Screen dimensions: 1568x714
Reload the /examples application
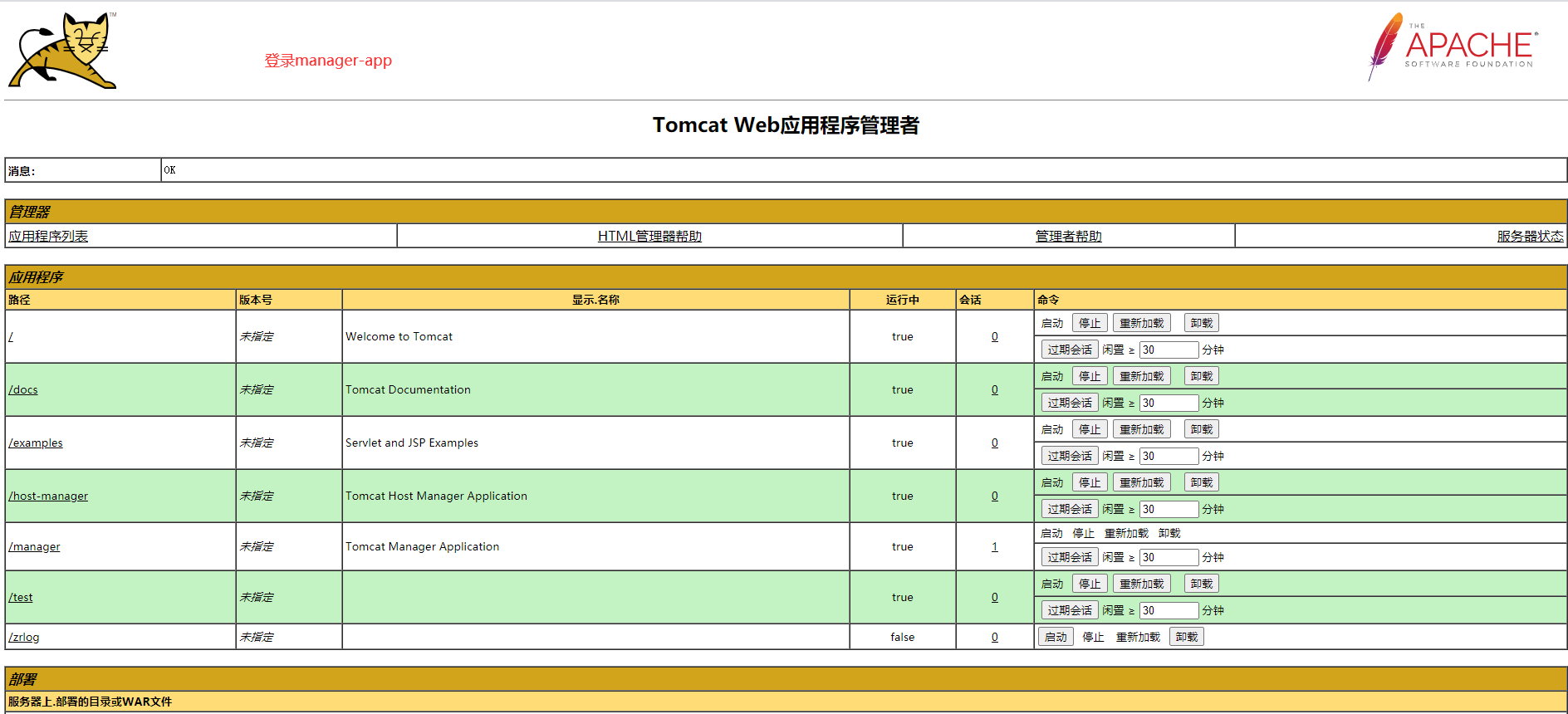click(1141, 429)
